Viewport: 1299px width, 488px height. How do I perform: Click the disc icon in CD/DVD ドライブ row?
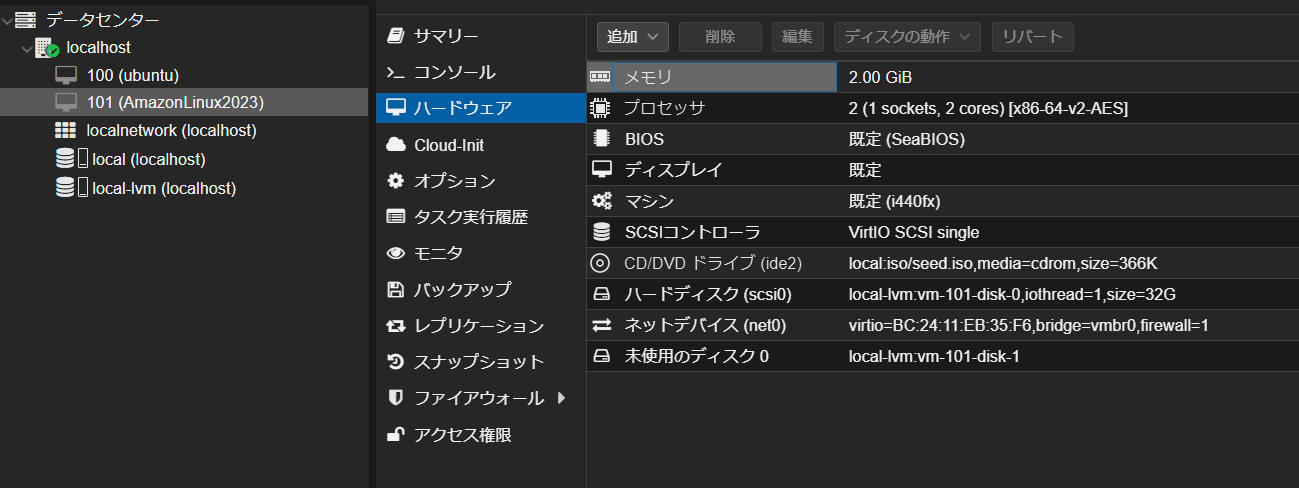pos(601,264)
